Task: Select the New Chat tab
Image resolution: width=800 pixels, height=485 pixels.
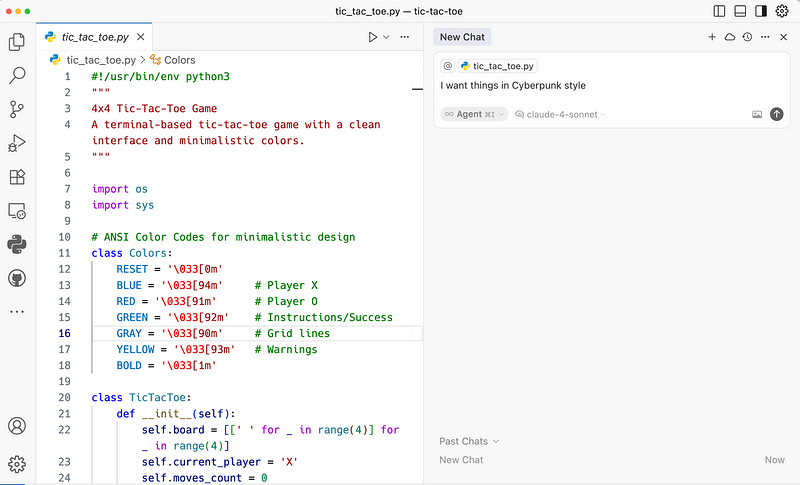Action: tap(462, 37)
